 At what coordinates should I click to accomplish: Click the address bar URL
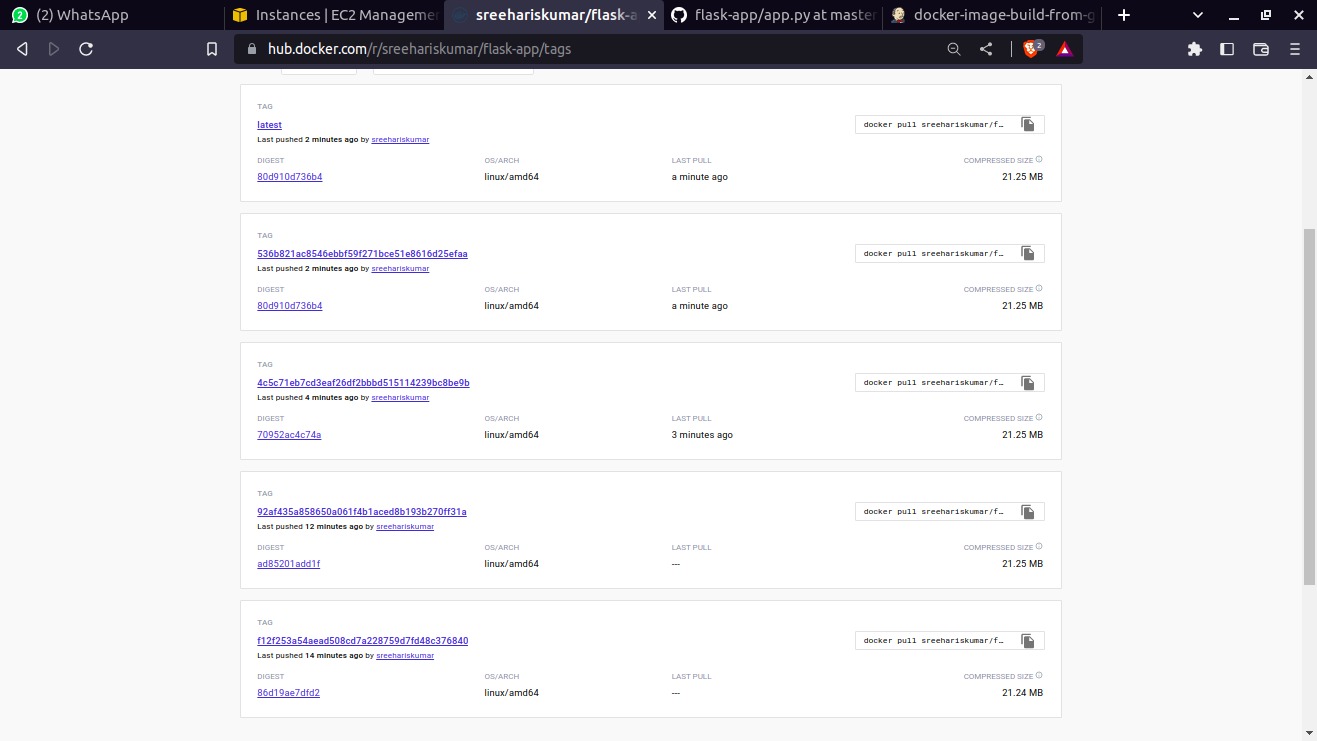tap(419, 48)
